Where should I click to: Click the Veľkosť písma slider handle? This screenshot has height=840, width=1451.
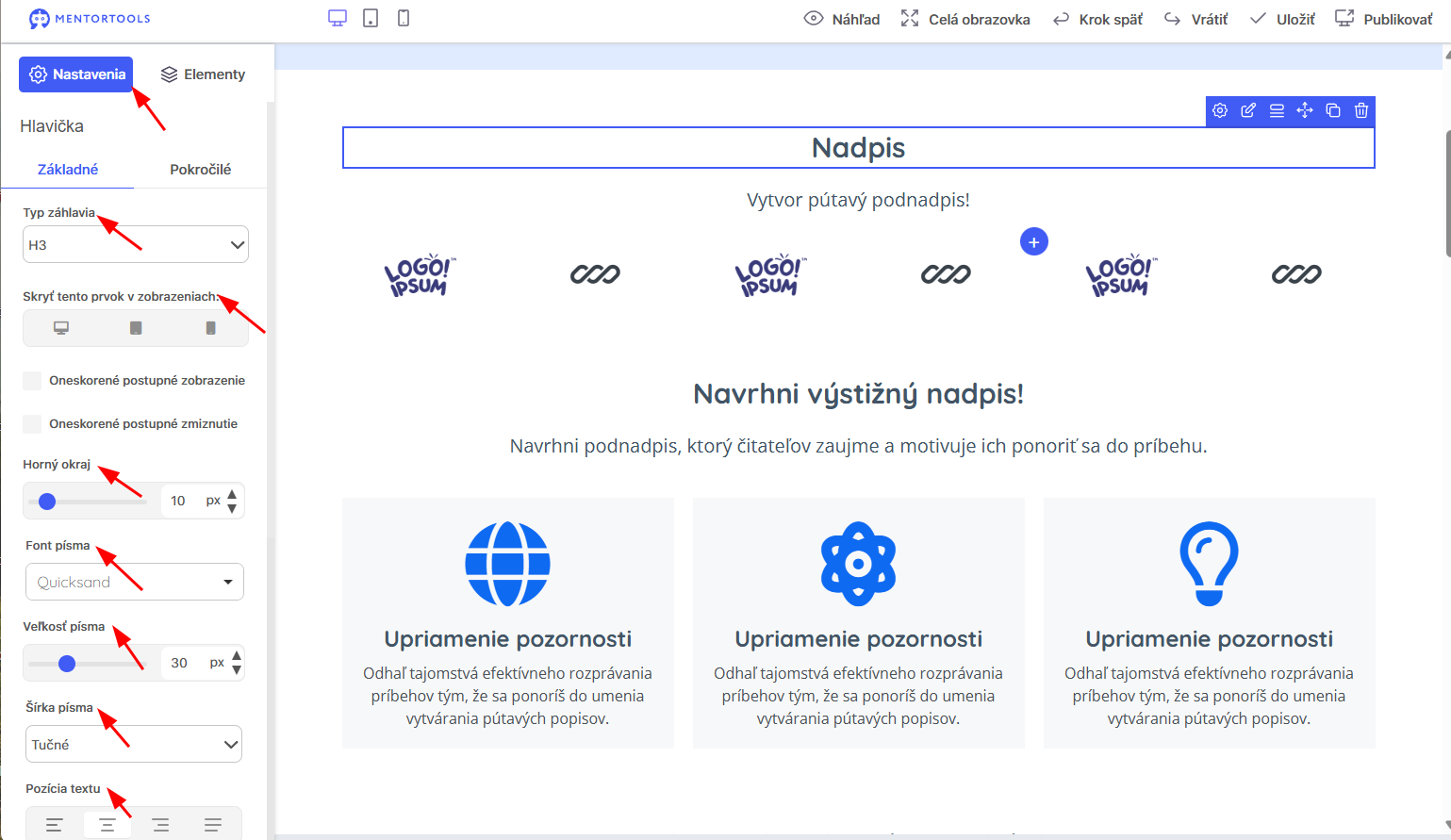(x=67, y=664)
